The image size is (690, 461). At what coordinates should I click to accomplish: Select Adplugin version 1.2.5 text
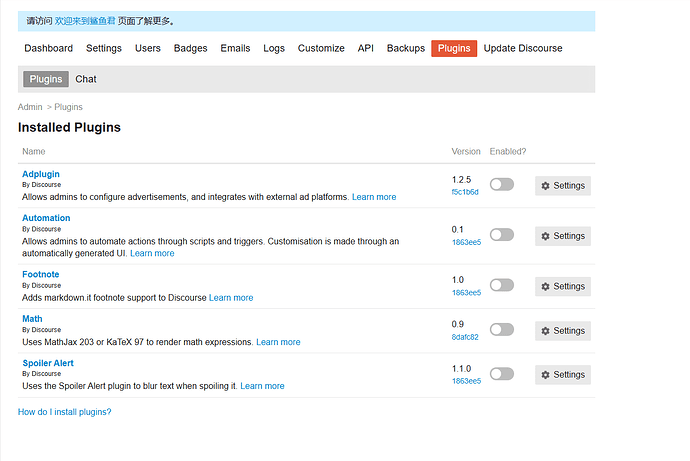[x=461, y=179]
